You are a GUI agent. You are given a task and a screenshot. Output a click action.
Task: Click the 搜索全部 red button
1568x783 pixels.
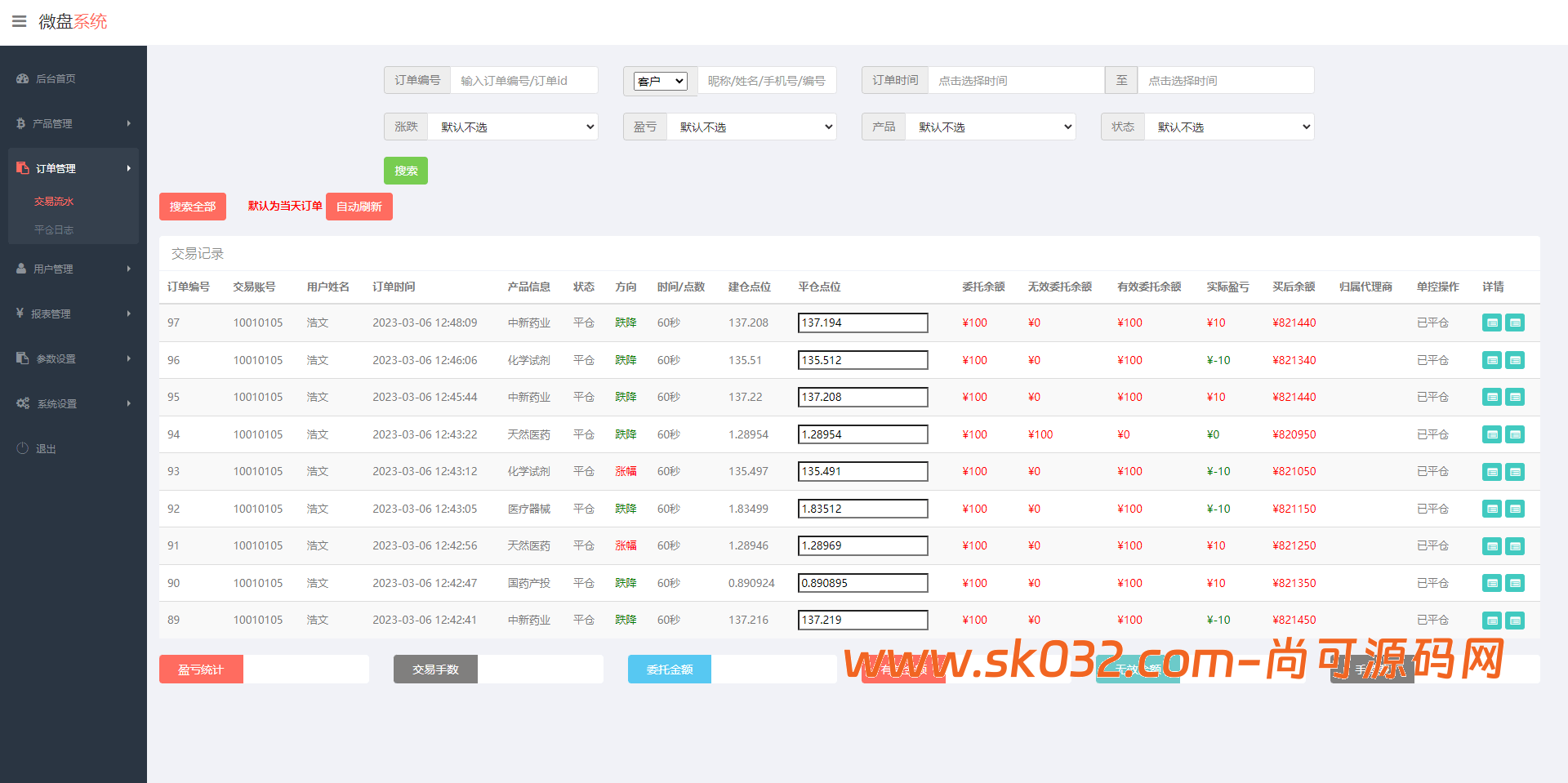192,207
